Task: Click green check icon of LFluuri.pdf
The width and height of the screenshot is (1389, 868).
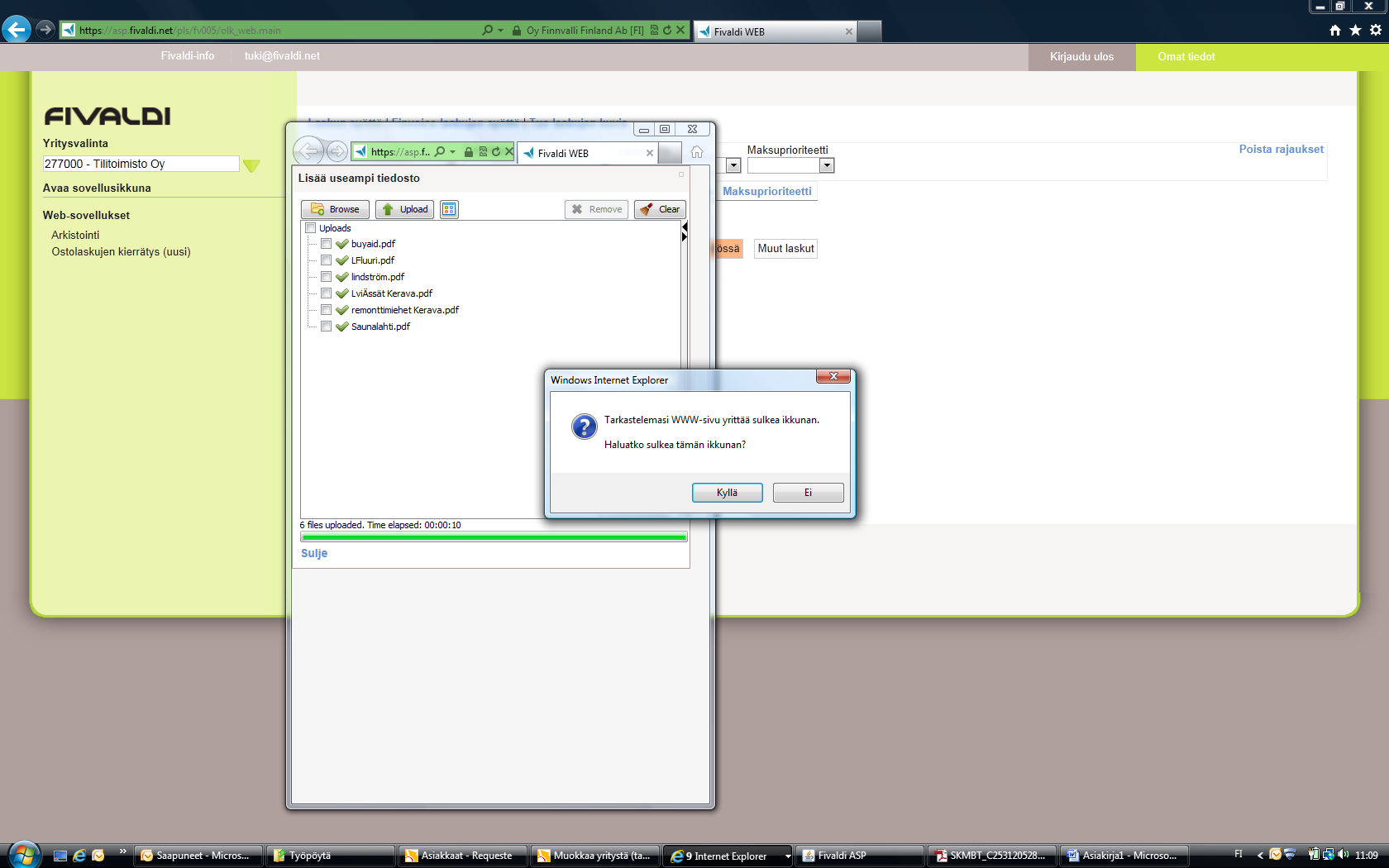Action: (x=341, y=260)
